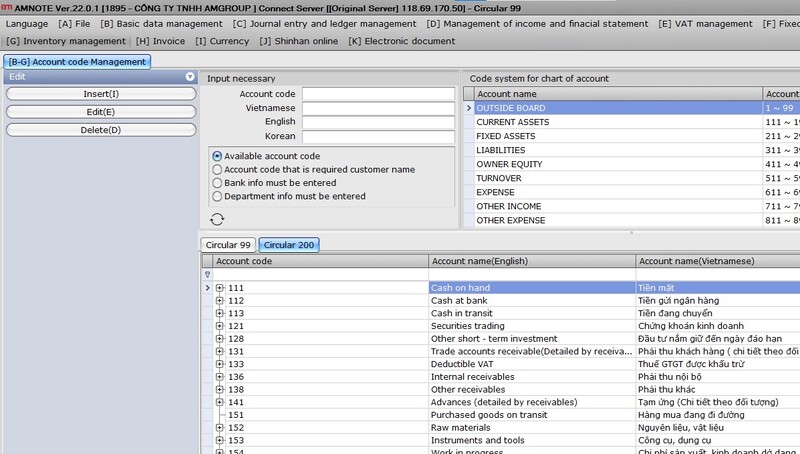Select the Available account code option
This screenshot has width=800, height=454.
(x=217, y=156)
